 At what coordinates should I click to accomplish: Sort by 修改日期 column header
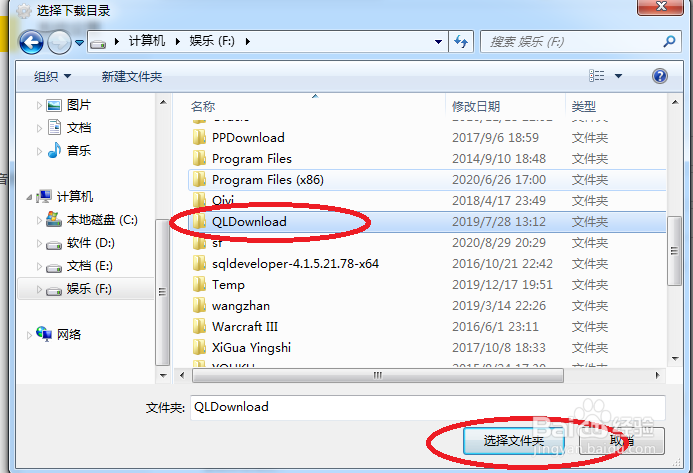(x=476, y=106)
